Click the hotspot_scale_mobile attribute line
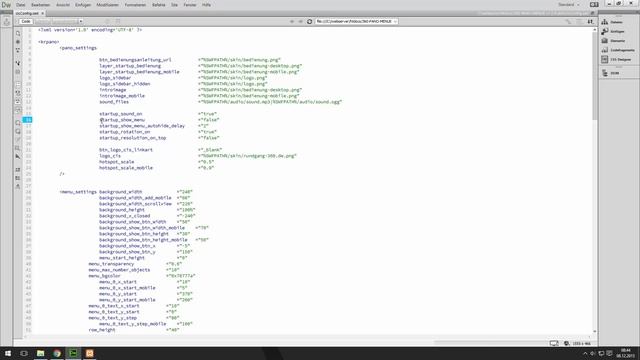This screenshot has width=640, height=360. click(156, 168)
